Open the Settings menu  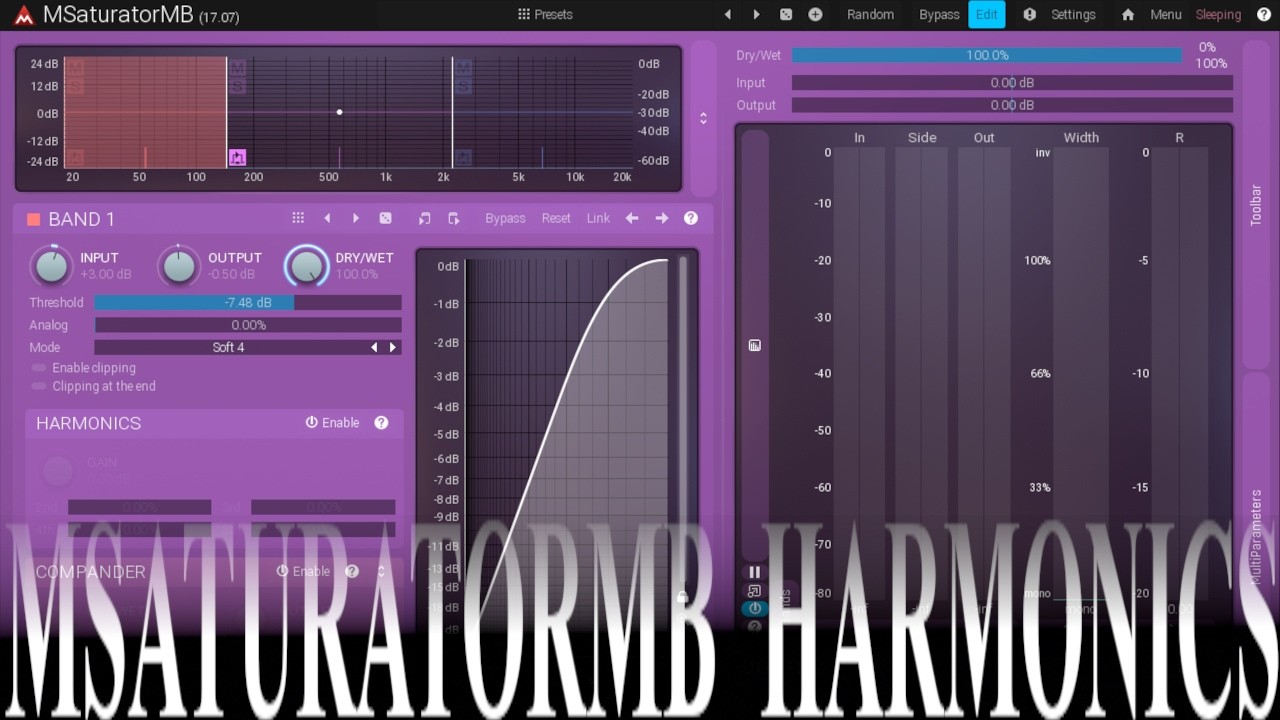pyautogui.click(x=1073, y=14)
